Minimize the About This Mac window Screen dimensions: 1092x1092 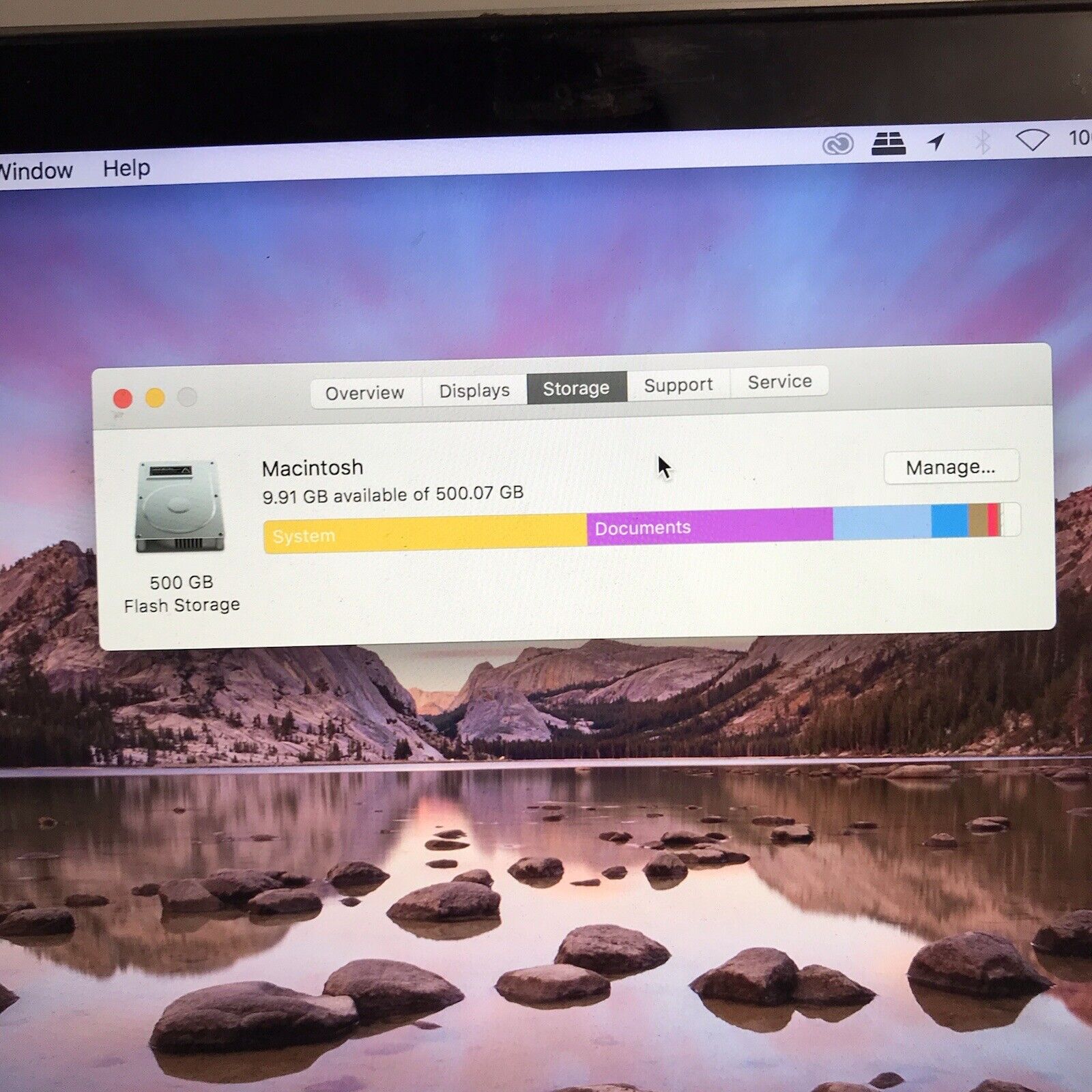[x=155, y=397]
